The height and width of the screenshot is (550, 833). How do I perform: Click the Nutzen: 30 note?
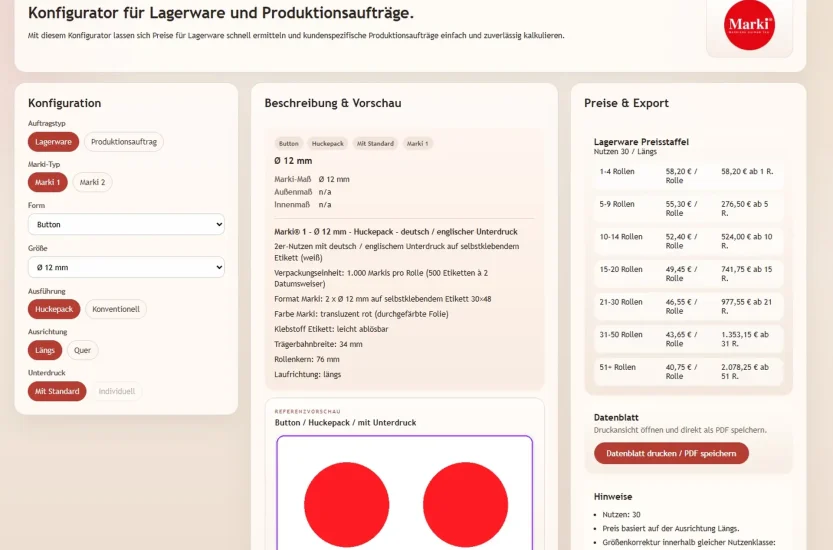click(622, 515)
